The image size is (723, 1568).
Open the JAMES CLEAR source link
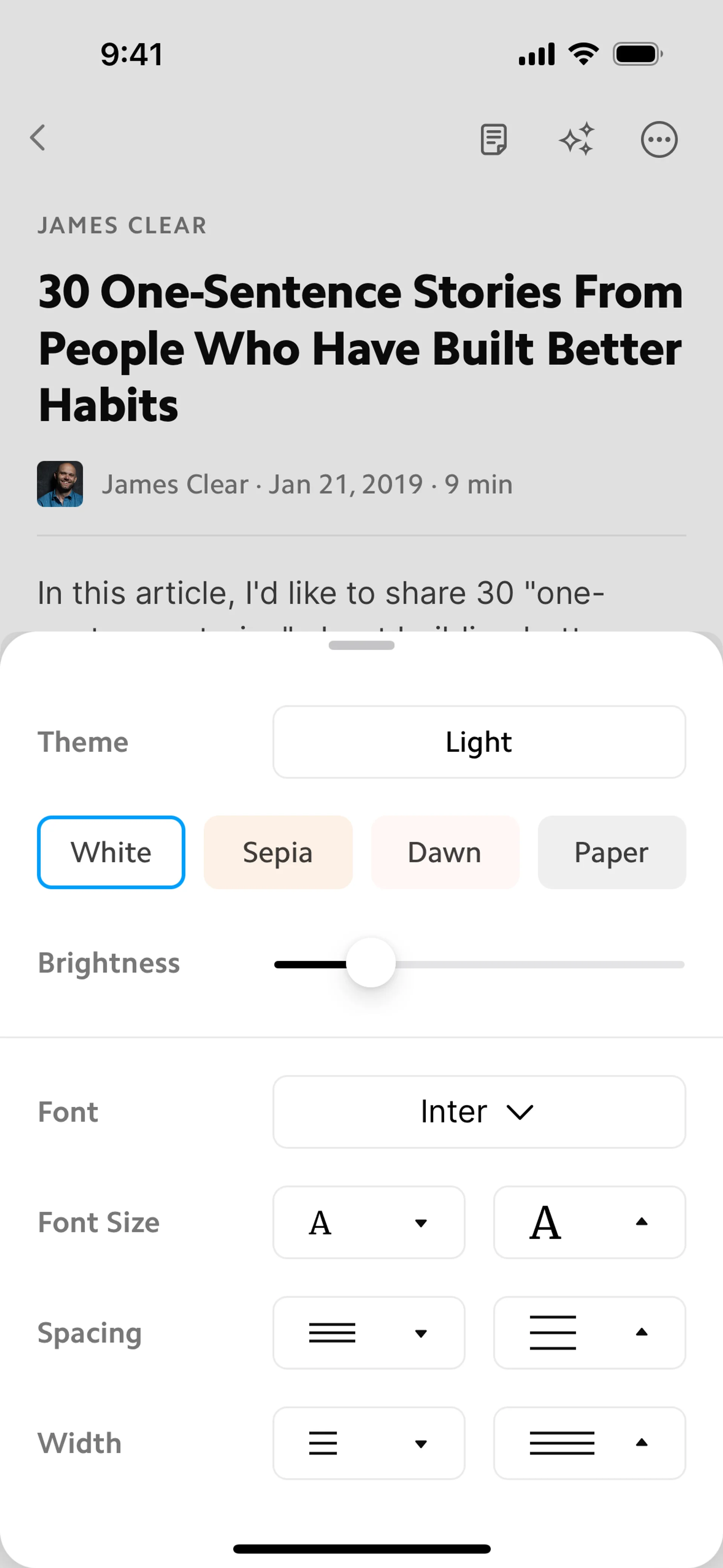122,226
